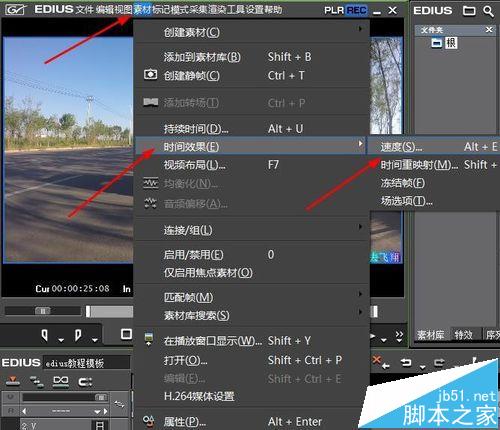The width and height of the screenshot is (500, 430).
Task: Open the 编辑 menu
Action: [x=104, y=9]
